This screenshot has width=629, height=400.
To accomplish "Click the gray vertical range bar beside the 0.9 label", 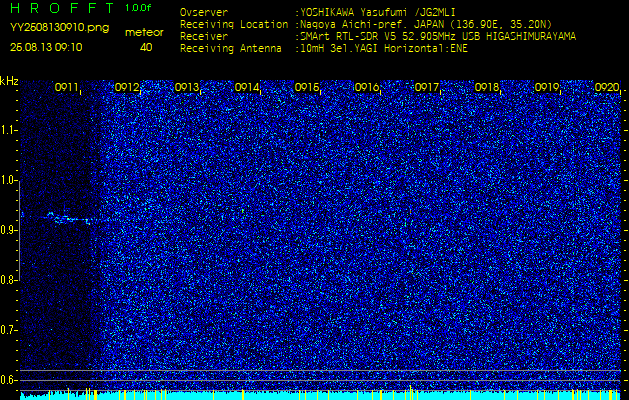I will (x=19, y=231).
